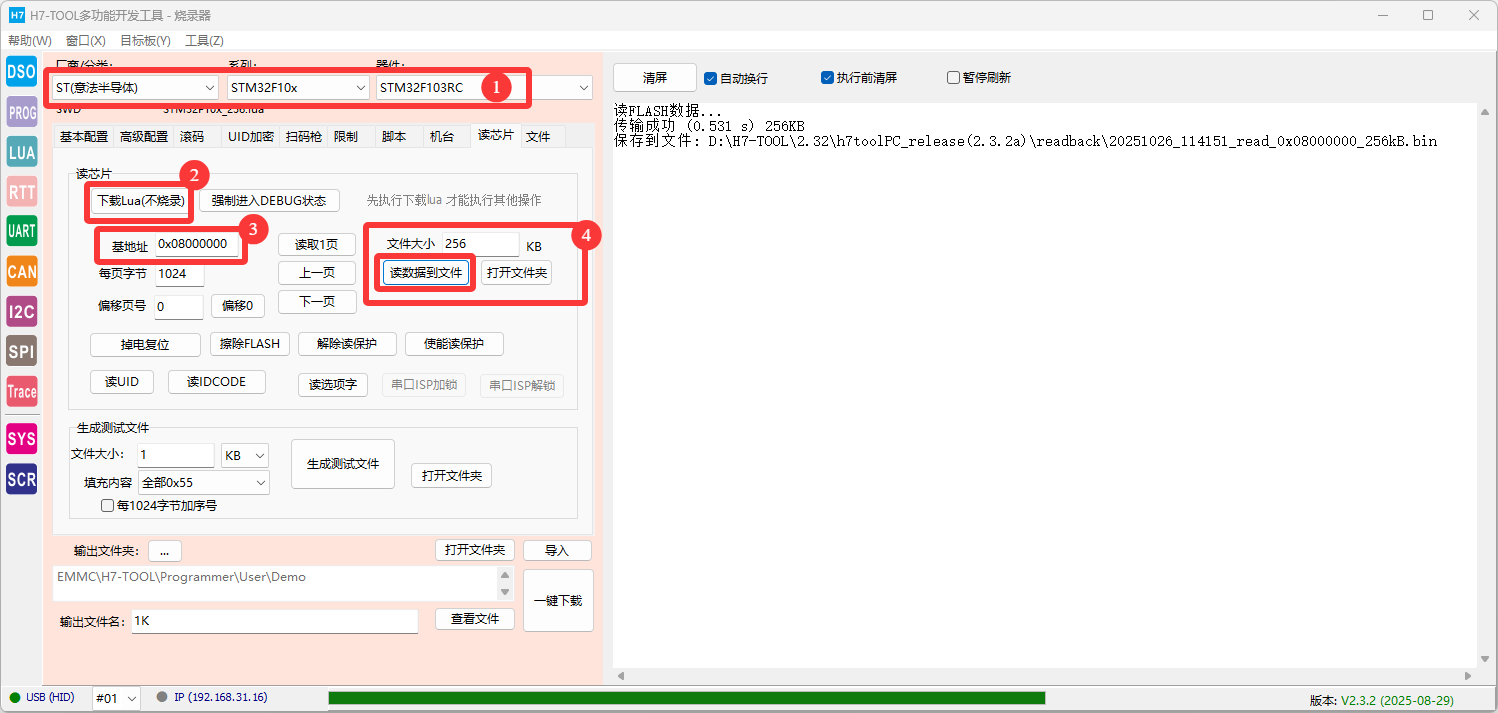Open the Trace module
1498x713 pixels.
[x=21, y=392]
